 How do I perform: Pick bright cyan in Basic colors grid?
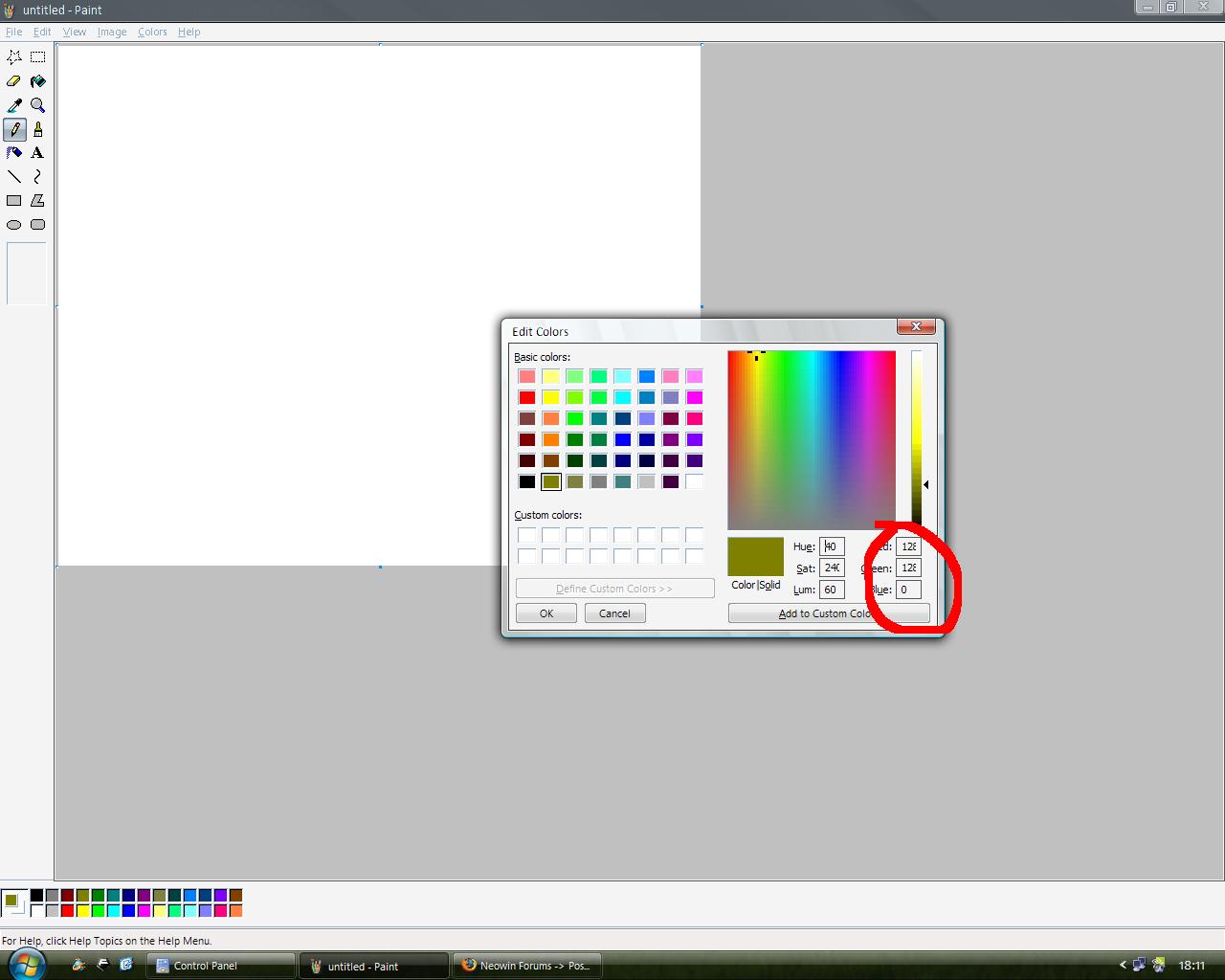(623, 397)
